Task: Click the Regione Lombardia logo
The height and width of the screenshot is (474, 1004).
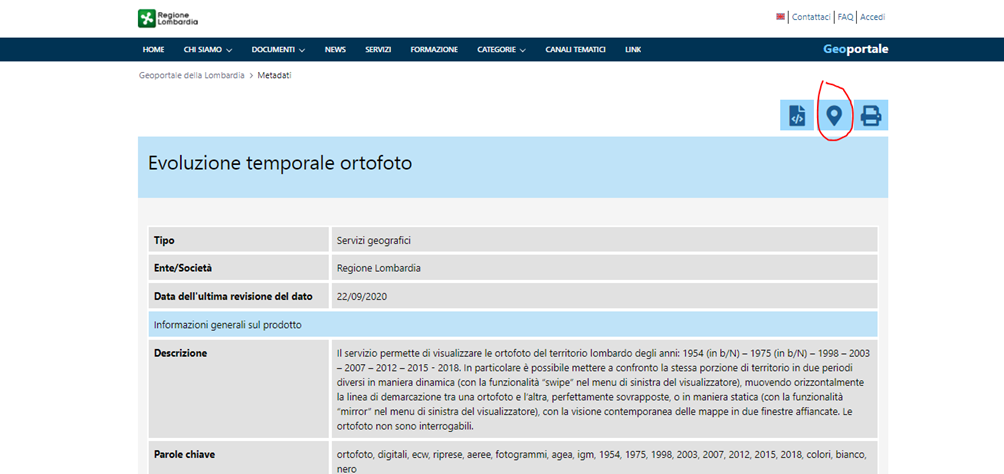Action: coord(168,19)
